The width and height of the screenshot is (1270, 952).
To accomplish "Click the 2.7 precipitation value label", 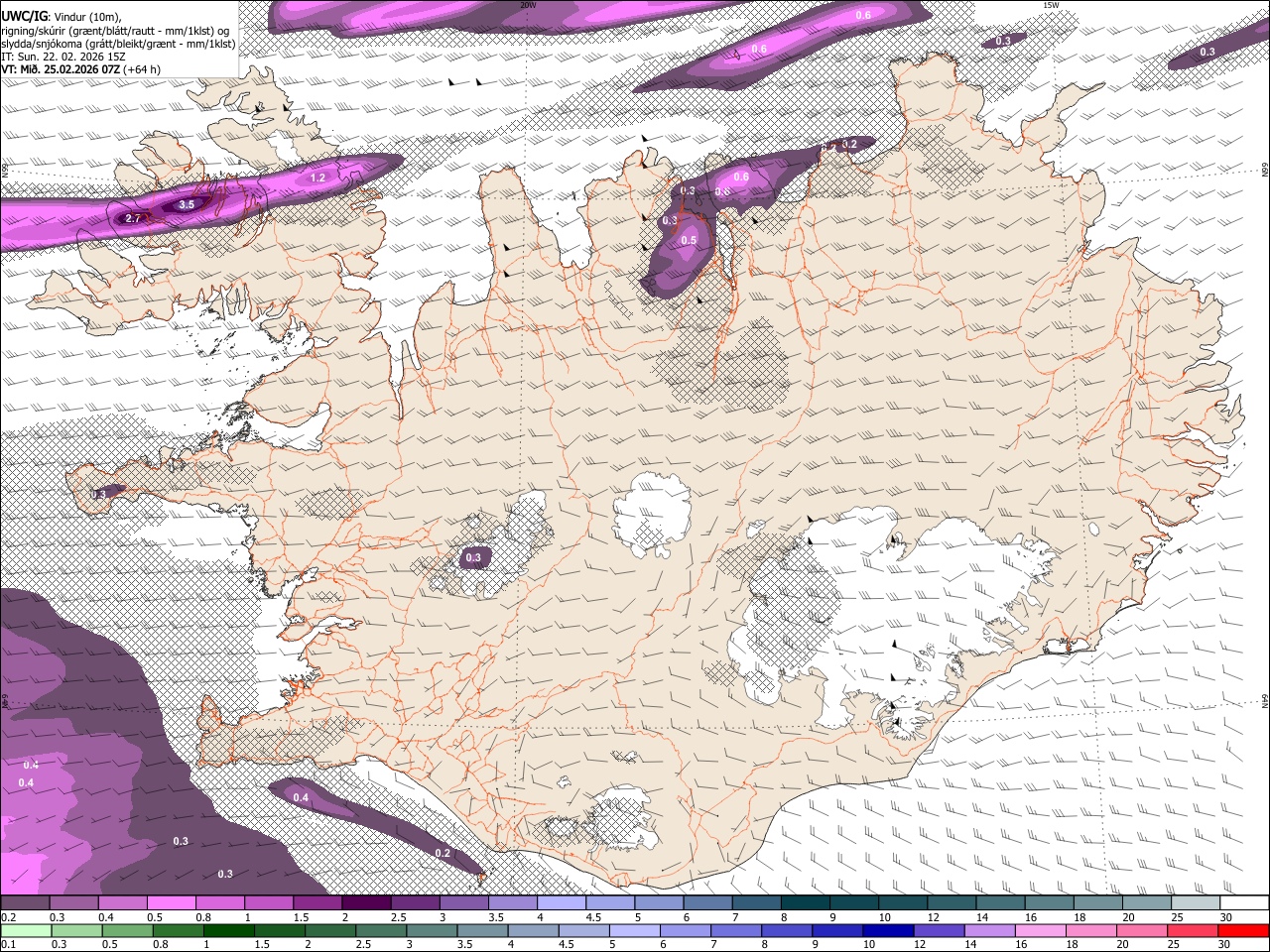I will [132, 218].
